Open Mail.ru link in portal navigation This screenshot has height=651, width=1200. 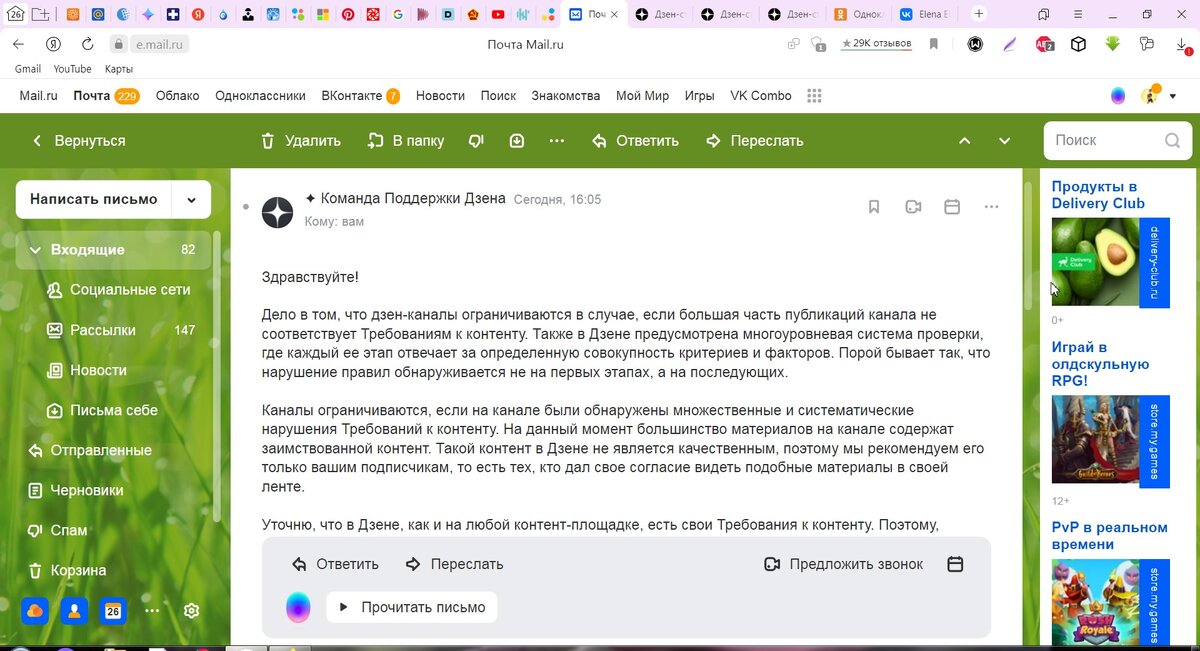coord(38,96)
